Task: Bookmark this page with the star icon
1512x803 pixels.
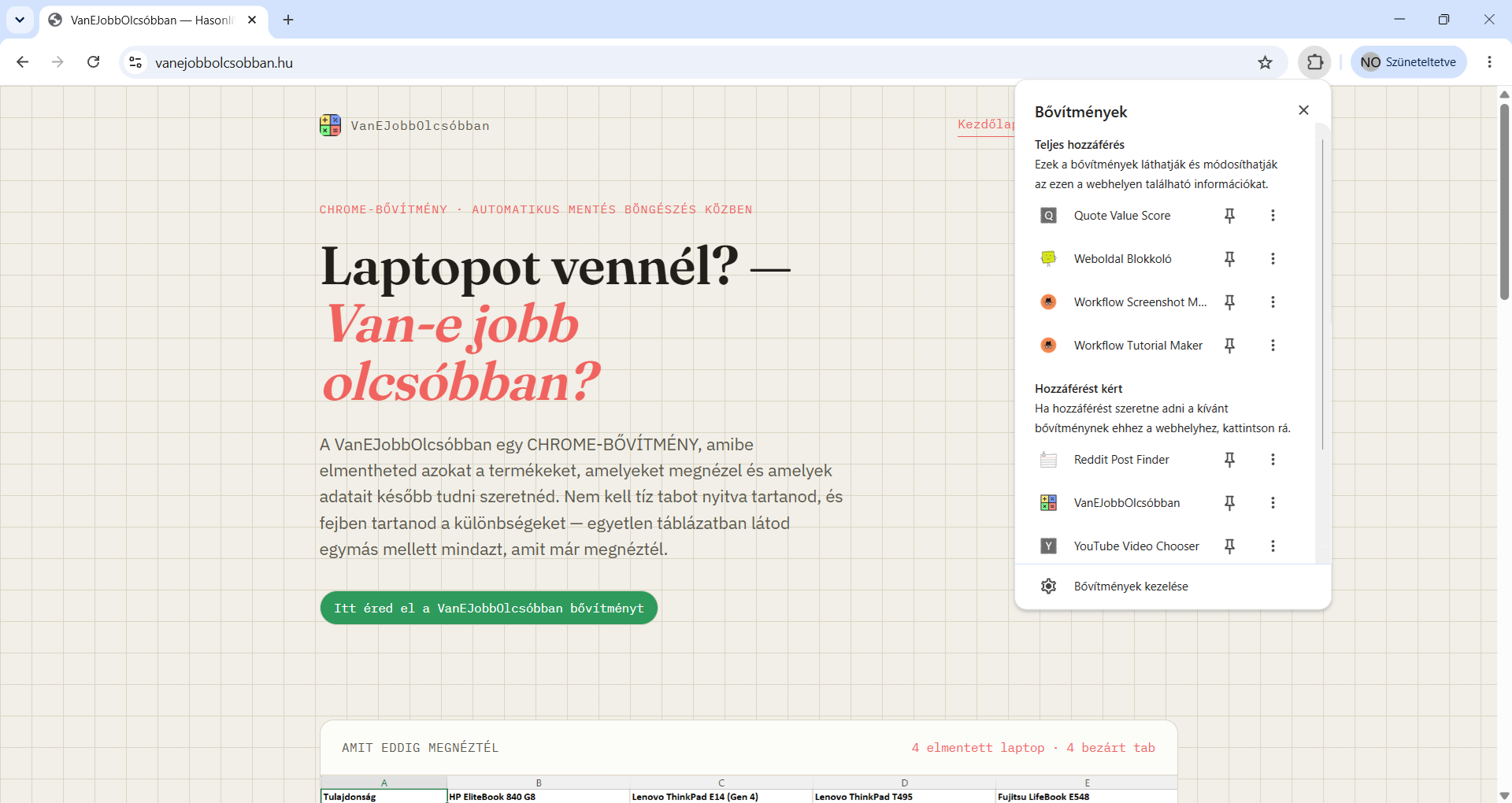Action: (1265, 62)
